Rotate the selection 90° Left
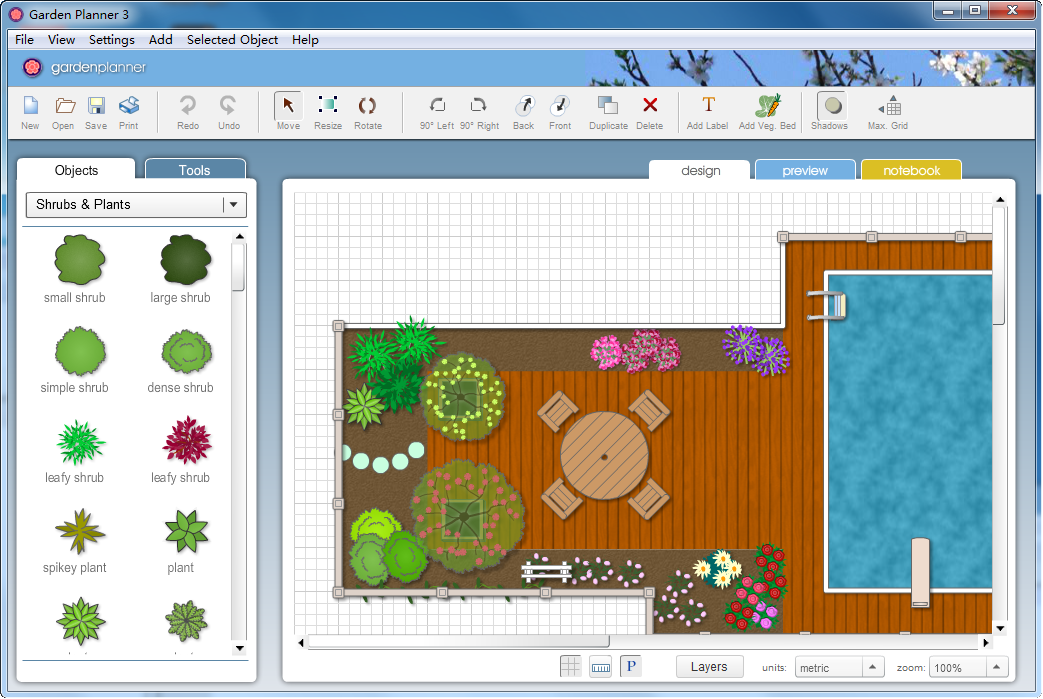This screenshot has height=699, width=1043. click(x=437, y=110)
